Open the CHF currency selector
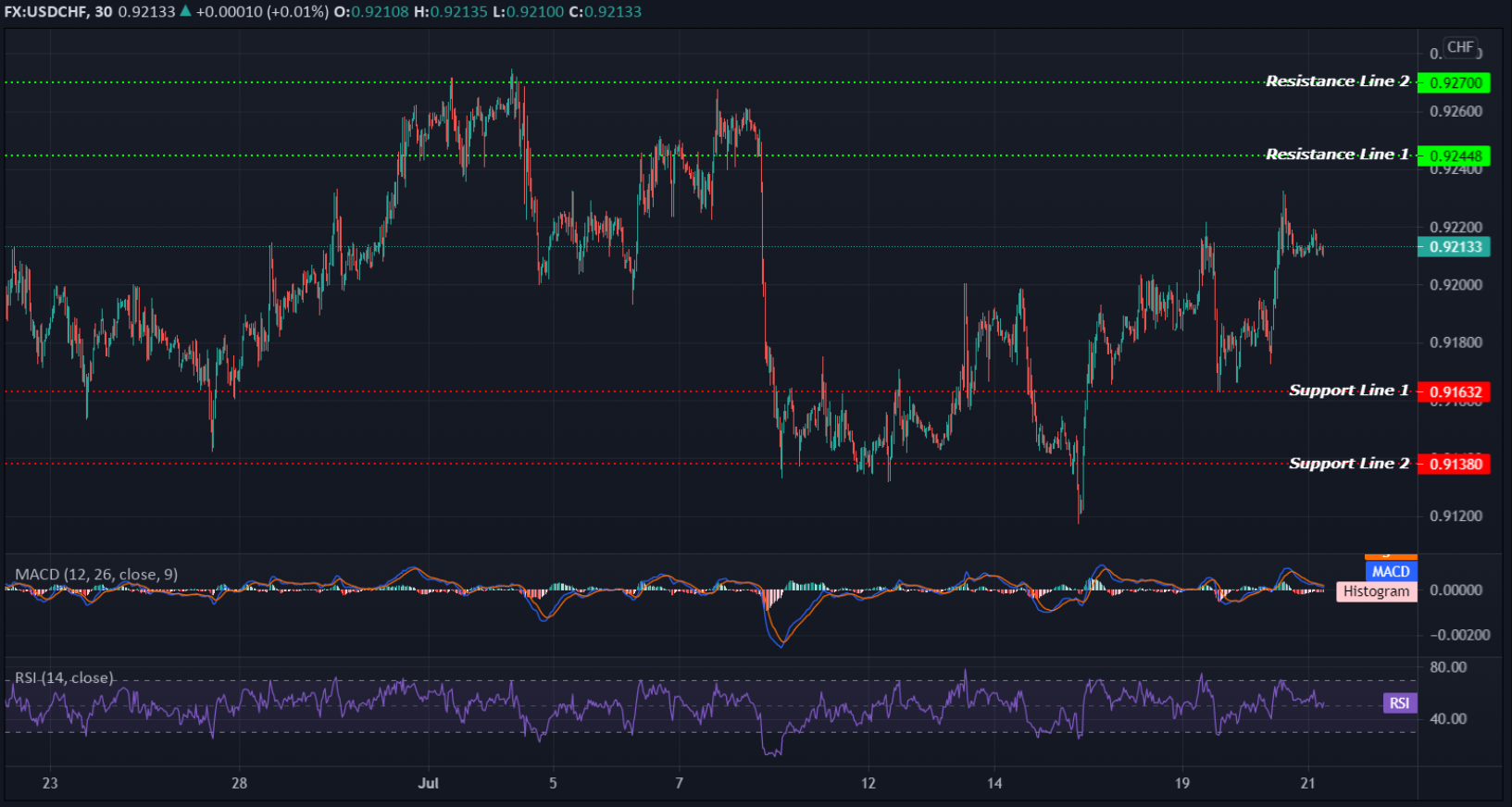The image size is (1512, 807). tap(1460, 47)
